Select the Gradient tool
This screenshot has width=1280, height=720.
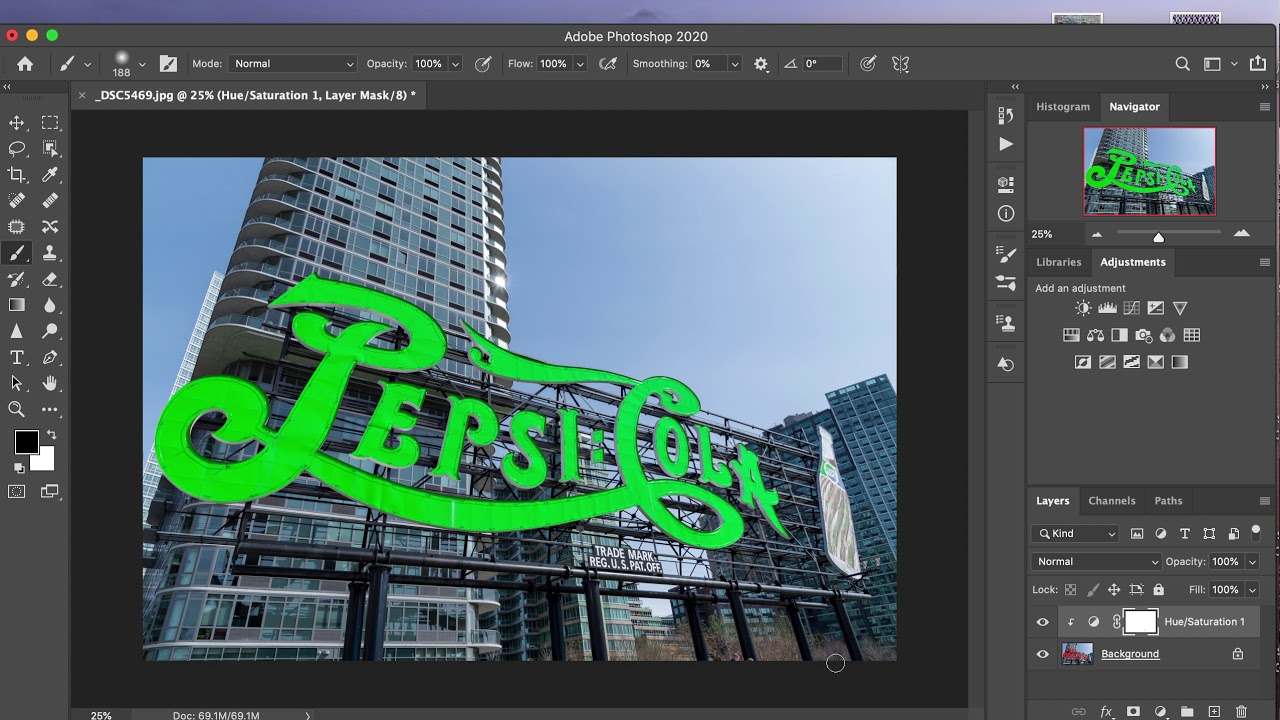pyautogui.click(x=17, y=305)
